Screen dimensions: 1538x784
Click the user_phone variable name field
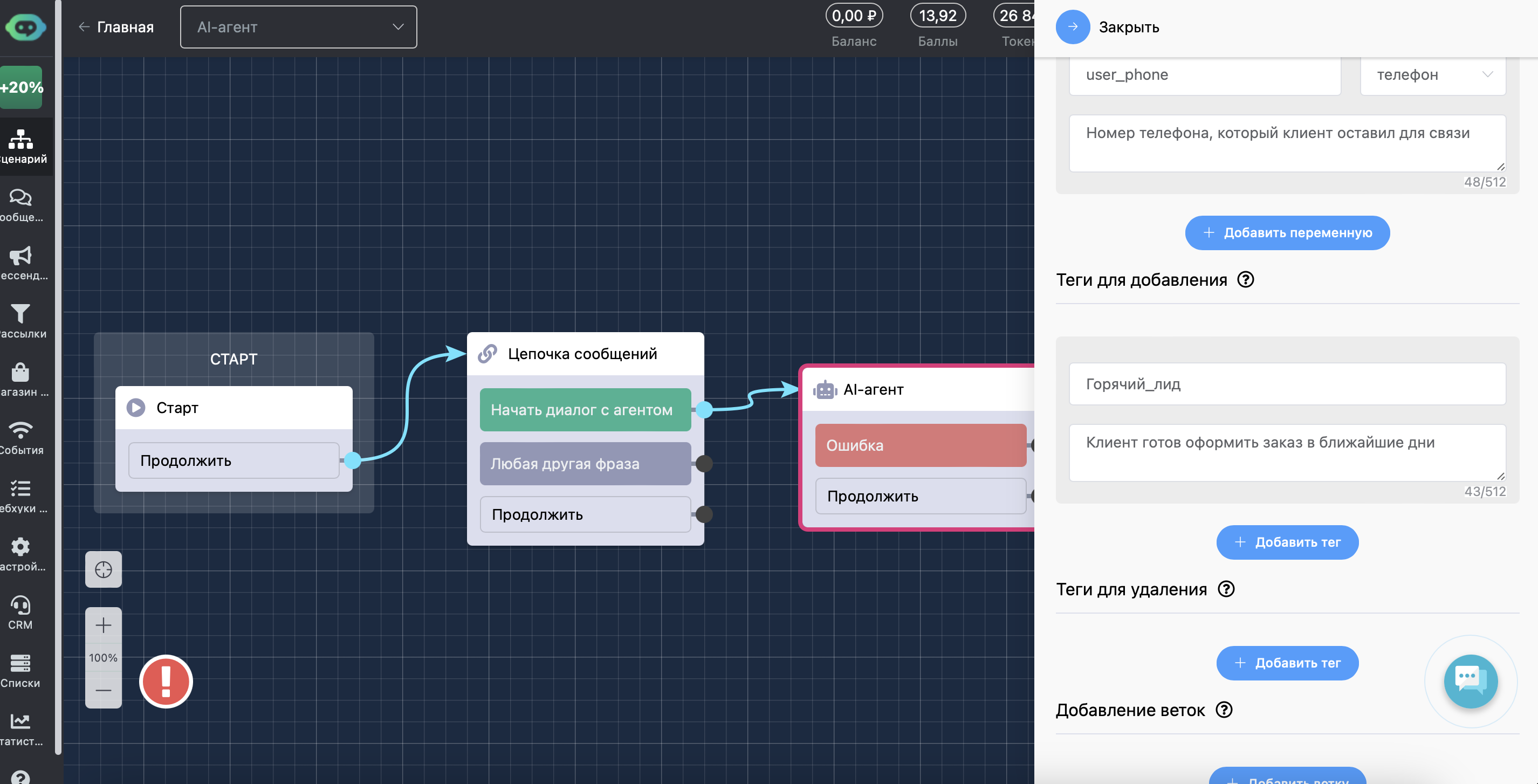point(1205,74)
